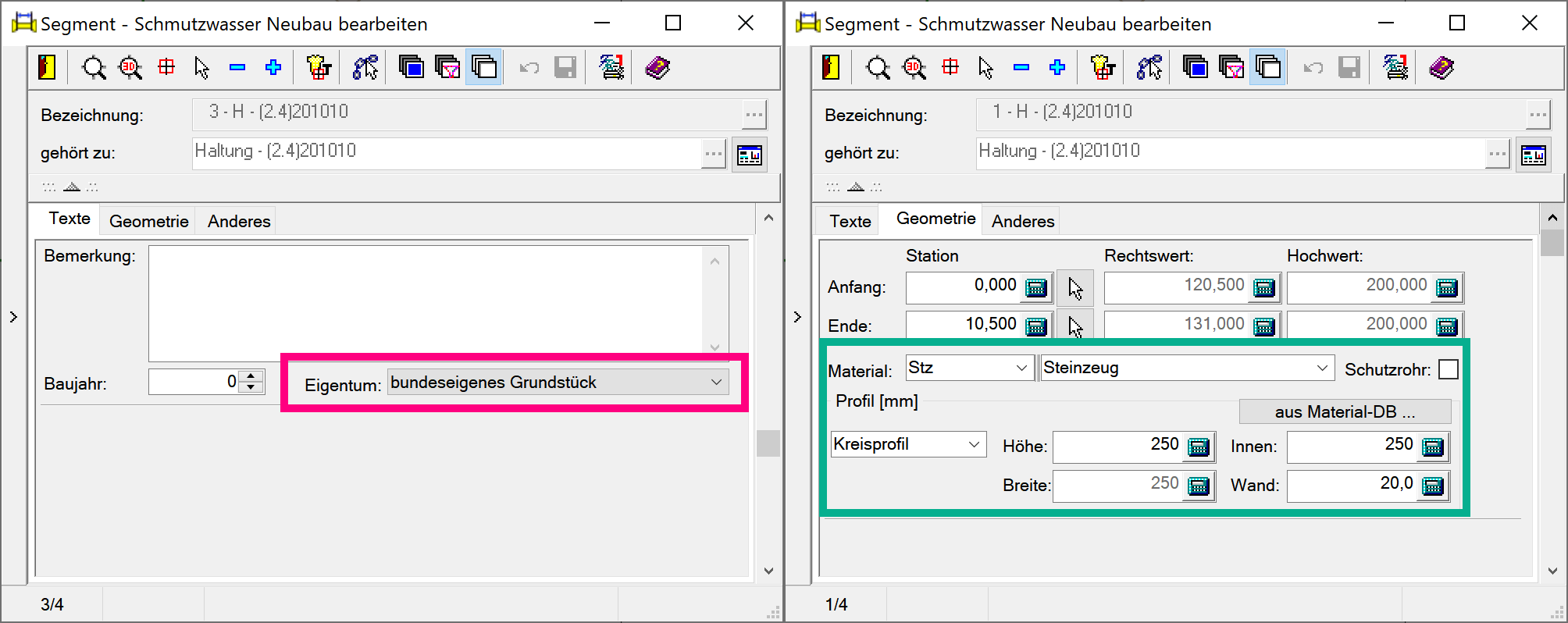This screenshot has width=1568, height=623.
Task: Click the 'aus Material-DB ...' button
Action: pos(1344,411)
